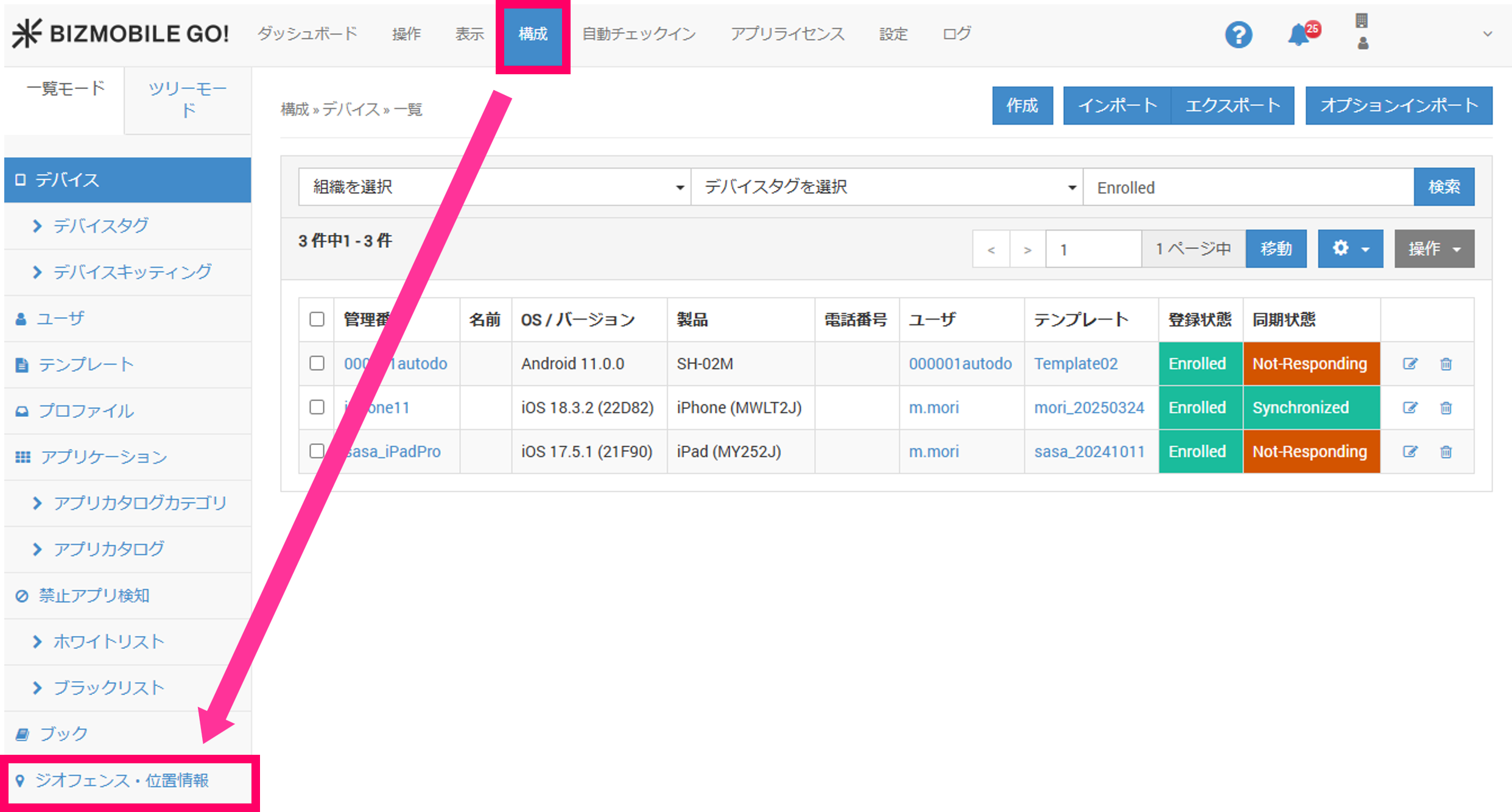Expand the grey 操作 dropdown button
Viewport: 1512px width, 812px height.
(x=1433, y=248)
